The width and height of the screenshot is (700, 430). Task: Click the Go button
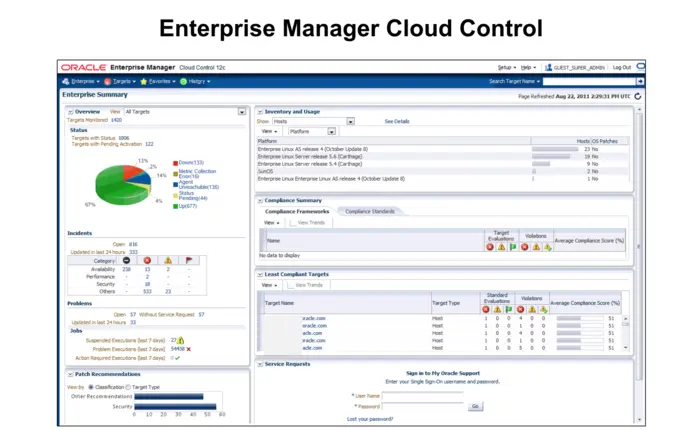475,406
